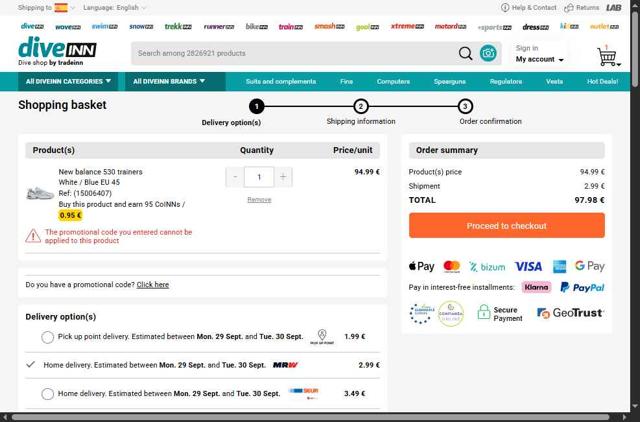Open the Spearguns category
The height and width of the screenshot is (422, 640).
pos(449,81)
